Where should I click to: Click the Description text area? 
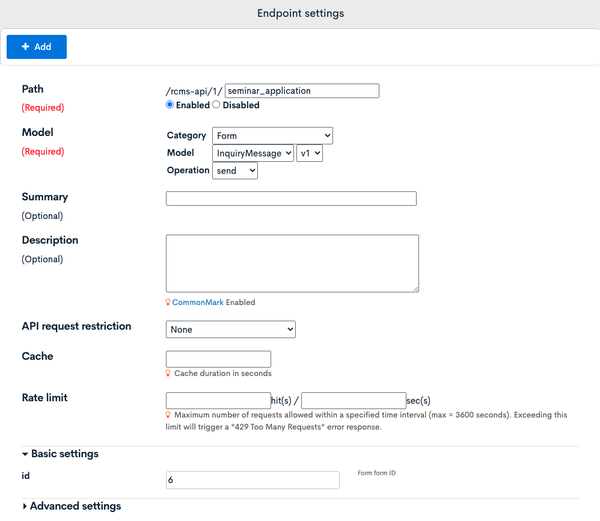[x=292, y=264]
